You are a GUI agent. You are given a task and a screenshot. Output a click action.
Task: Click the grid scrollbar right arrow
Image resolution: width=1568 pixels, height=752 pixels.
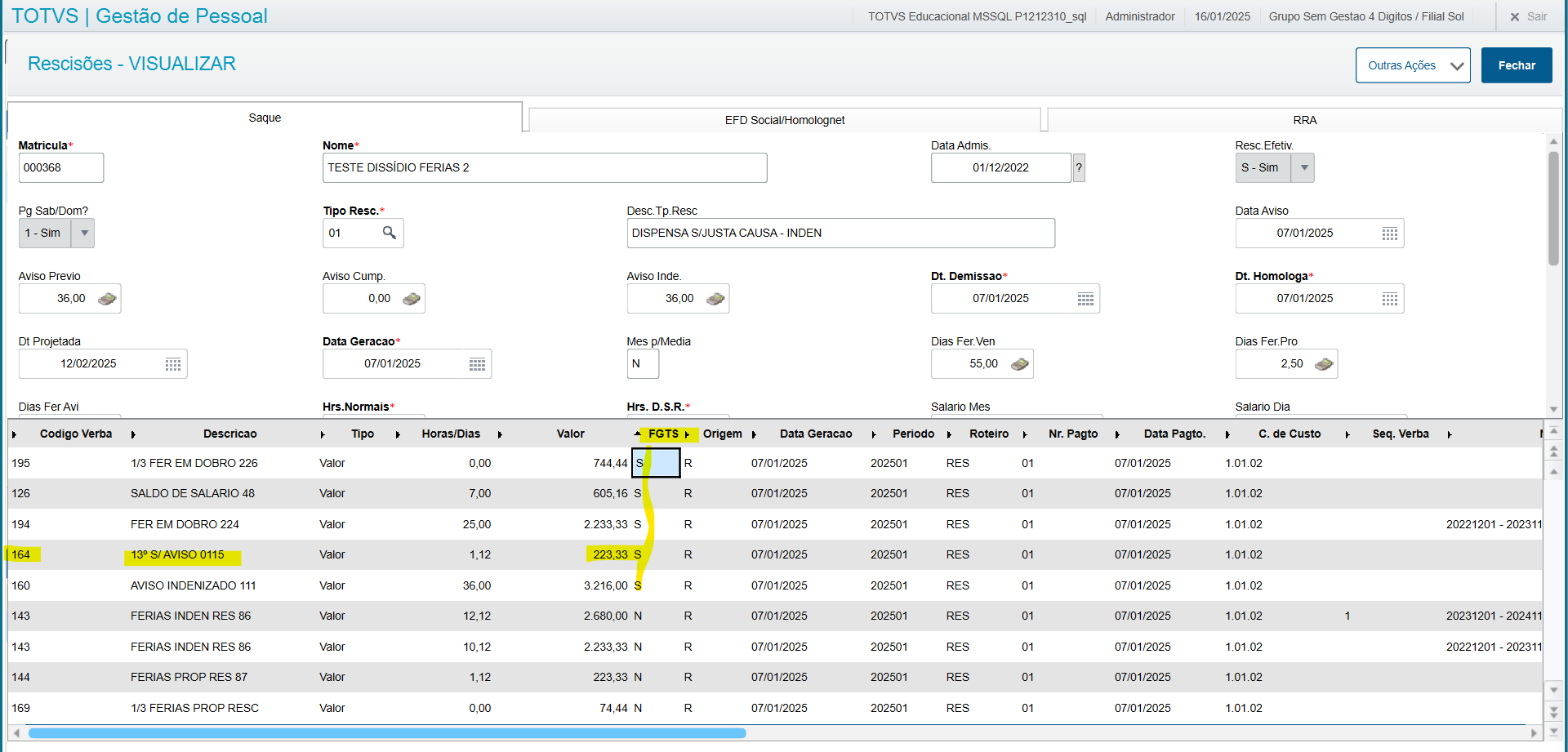click(1535, 733)
